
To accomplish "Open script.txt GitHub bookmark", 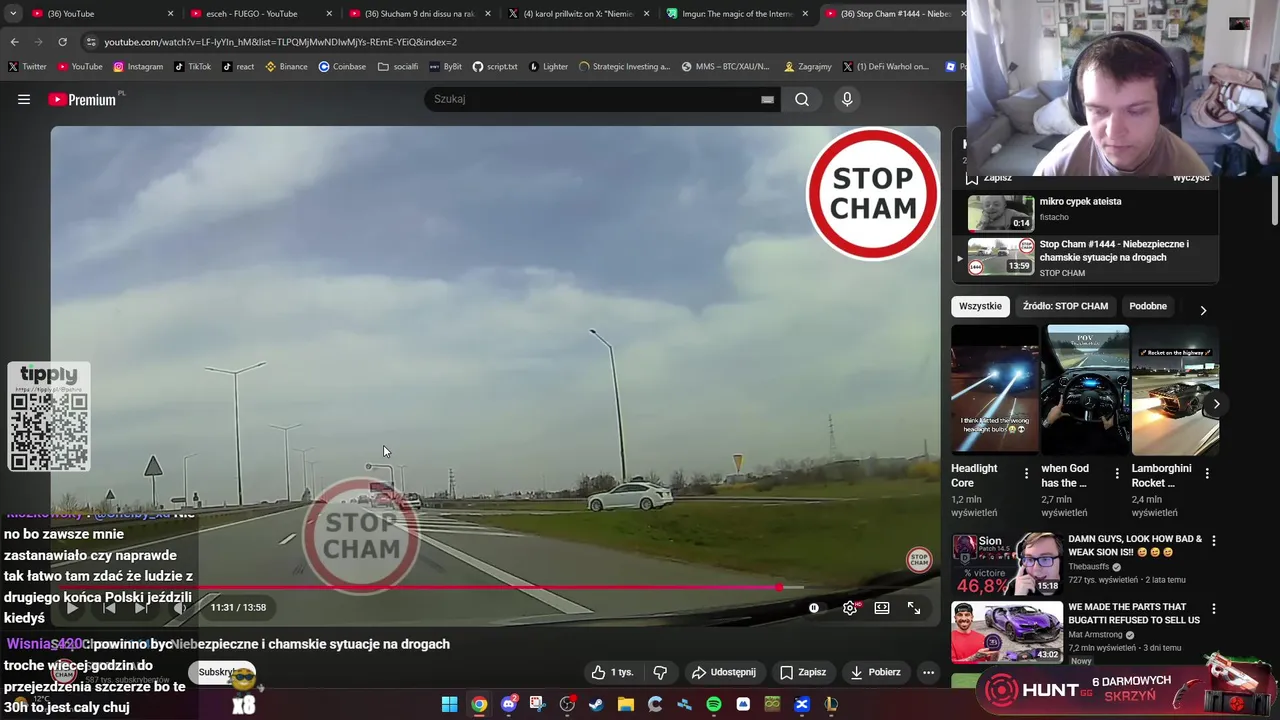I will click(495, 67).
